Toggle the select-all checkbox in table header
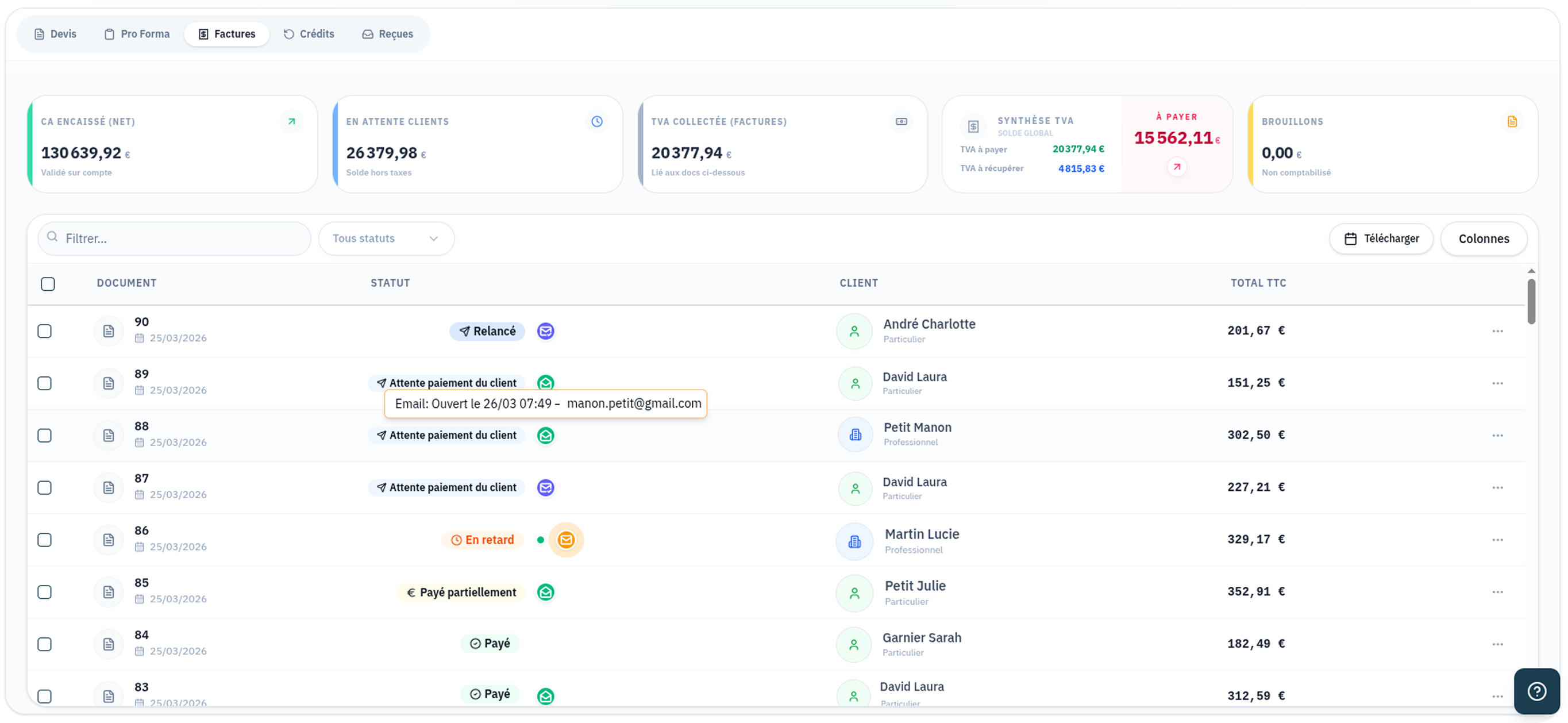The width and height of the screenshot is (1568, 723). pos(48,284)
